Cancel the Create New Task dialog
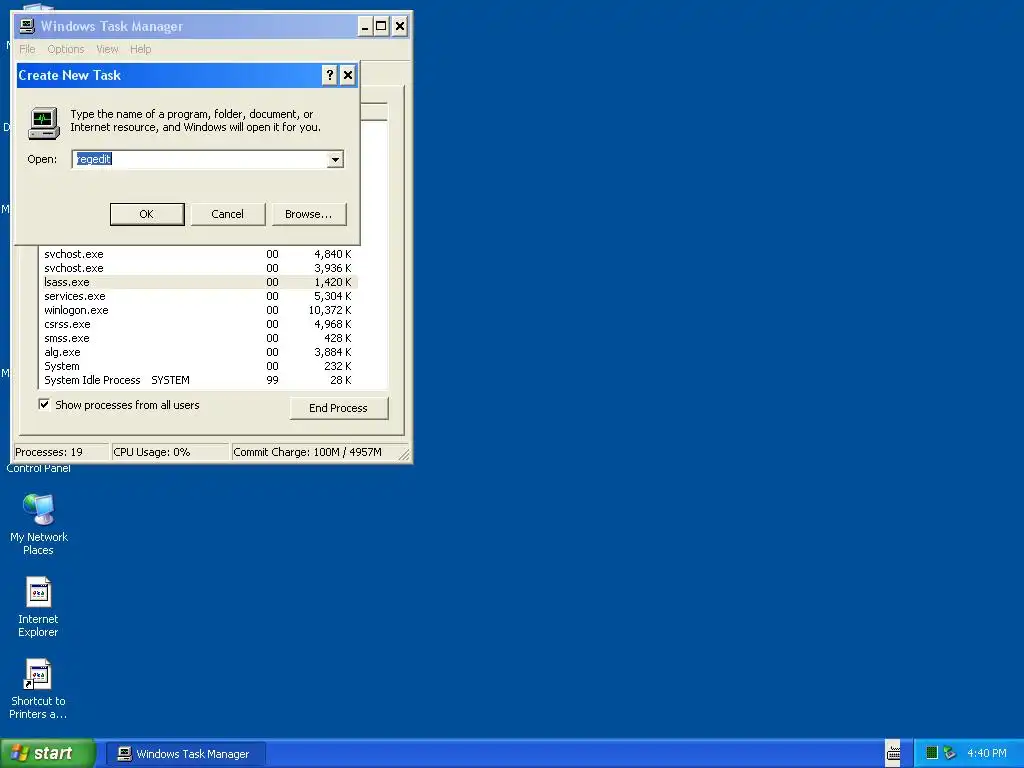The height and width of the screenshot is (768, 1024). (227, 214)
